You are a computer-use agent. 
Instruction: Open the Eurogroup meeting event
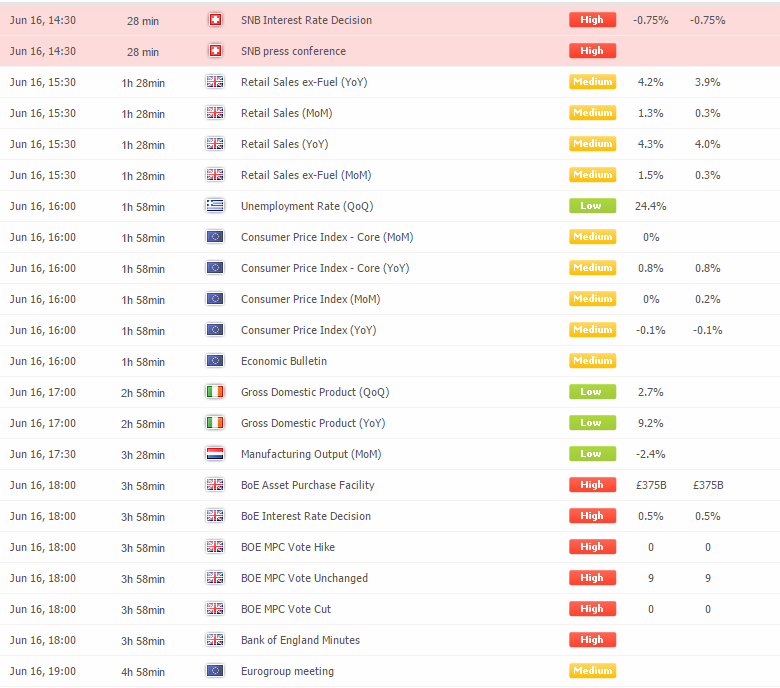pos(288,671)
